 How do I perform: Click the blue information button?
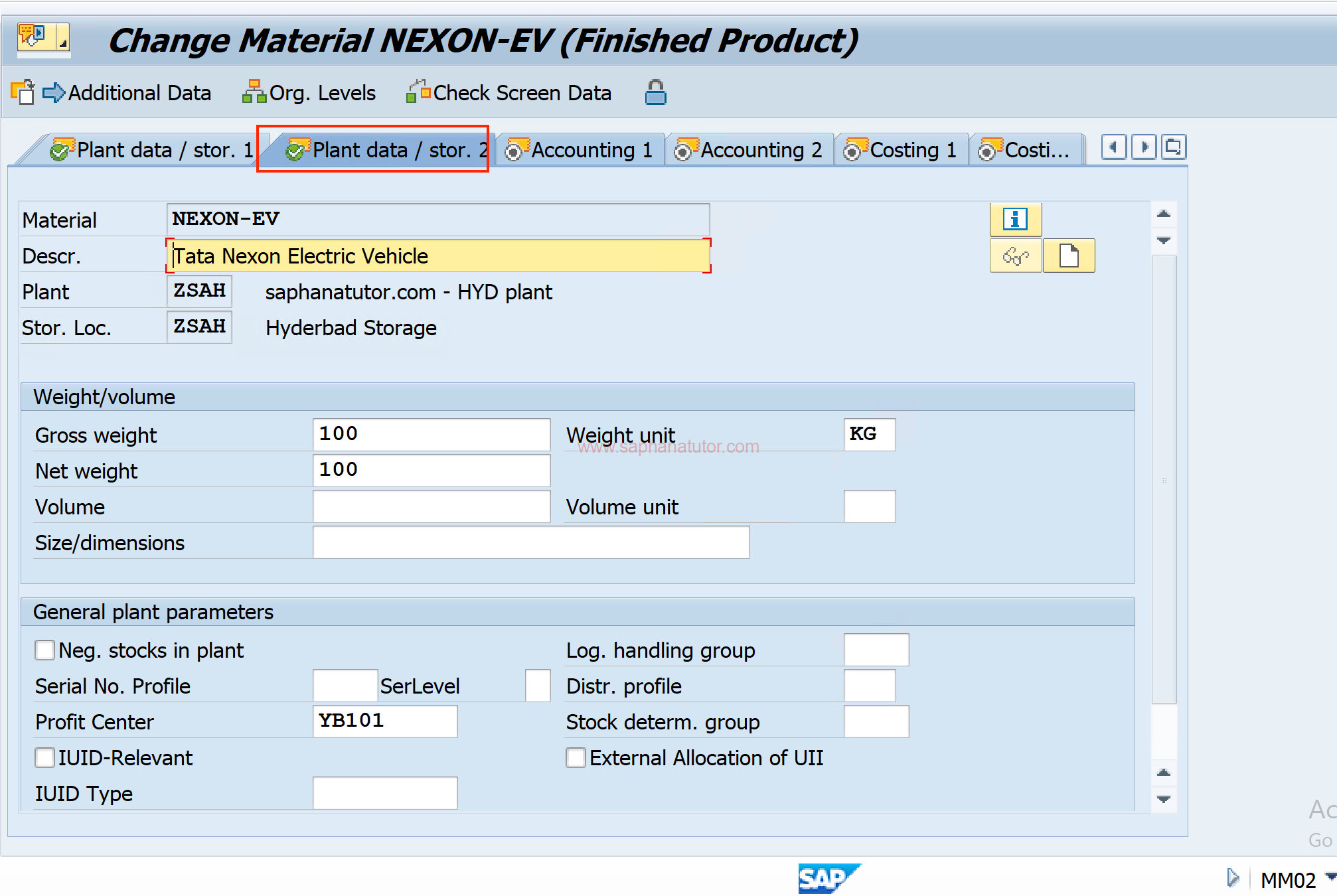1015,219
